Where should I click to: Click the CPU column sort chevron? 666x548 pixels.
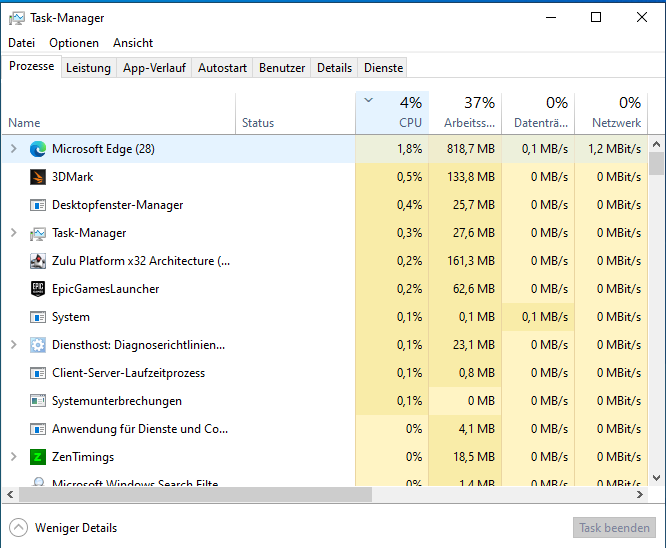tap(368, 101)
